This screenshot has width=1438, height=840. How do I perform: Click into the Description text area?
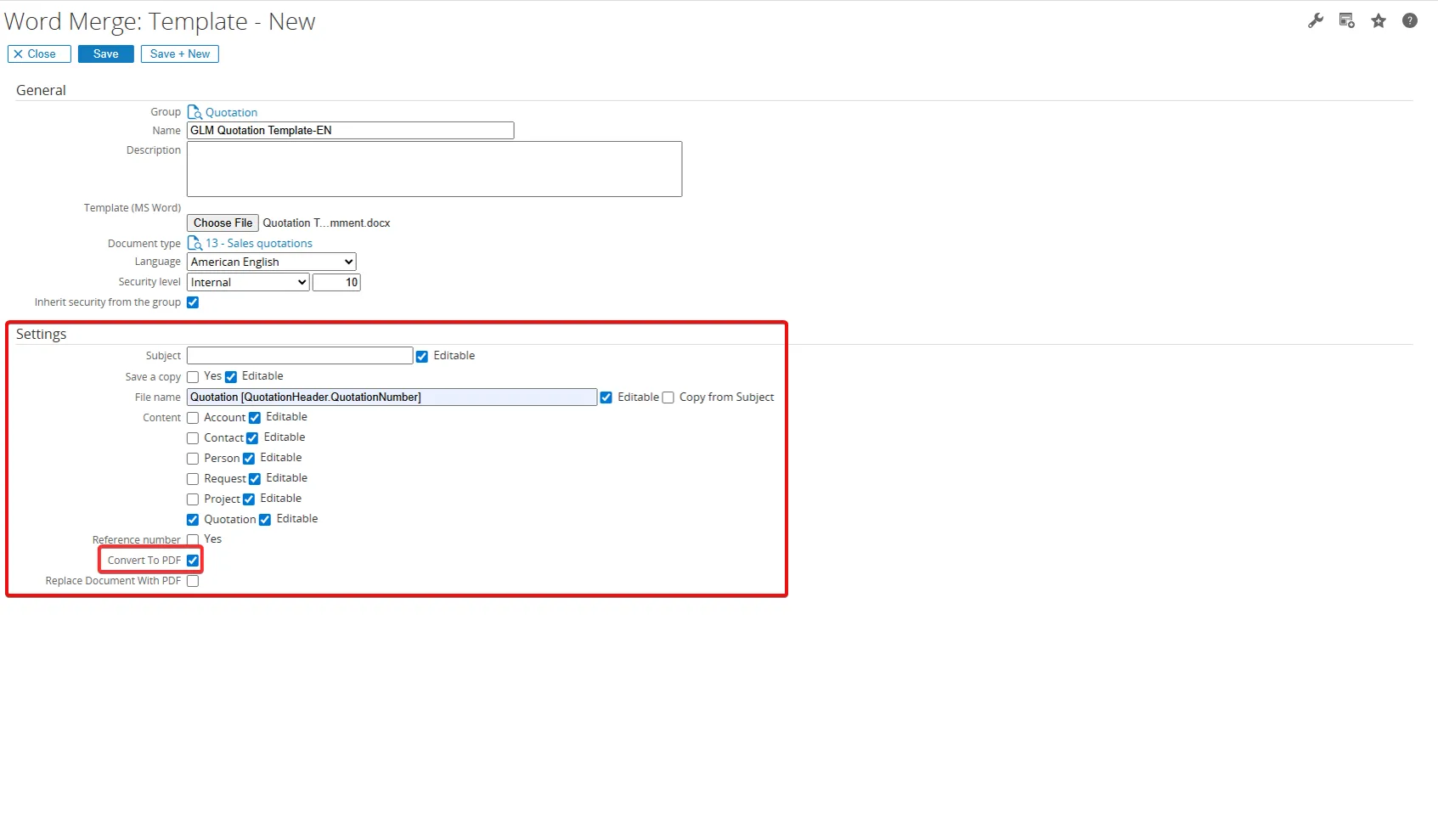click(x=433, y=169)
